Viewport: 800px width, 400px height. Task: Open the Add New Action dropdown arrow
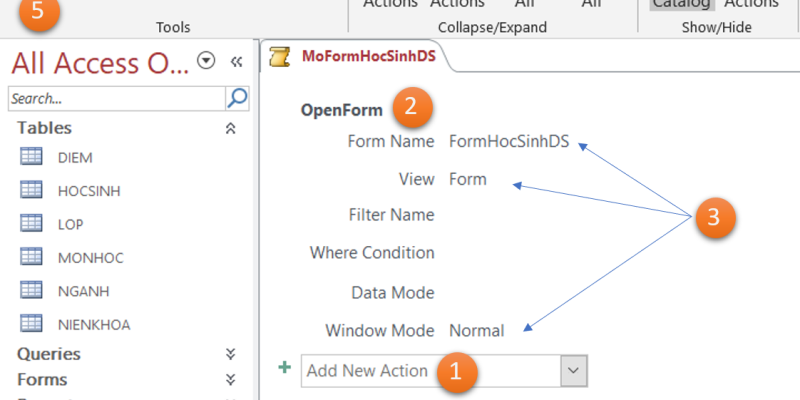[x=573, y=370]
